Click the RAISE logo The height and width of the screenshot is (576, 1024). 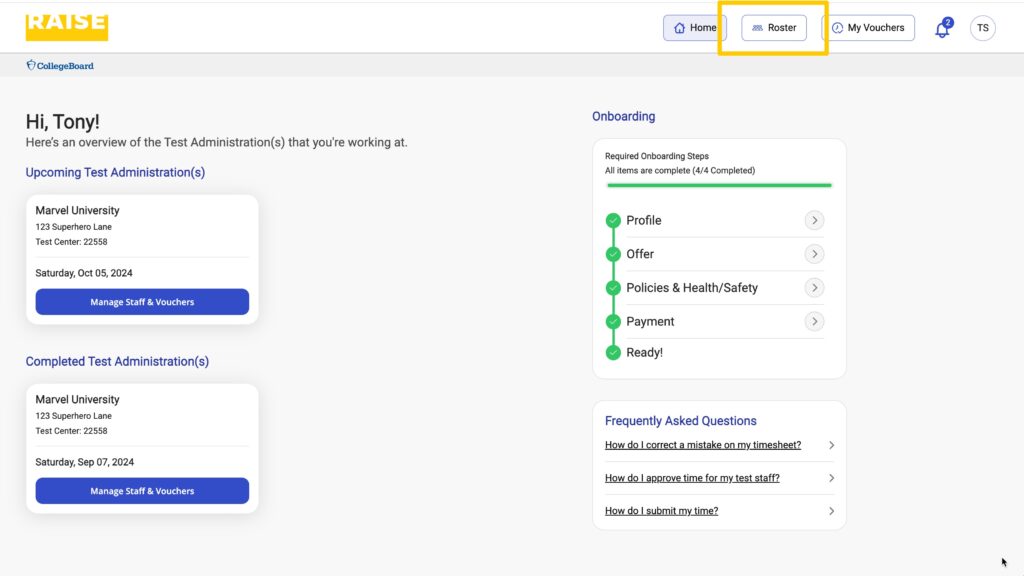pyautogui.click(x=66, y=27)
